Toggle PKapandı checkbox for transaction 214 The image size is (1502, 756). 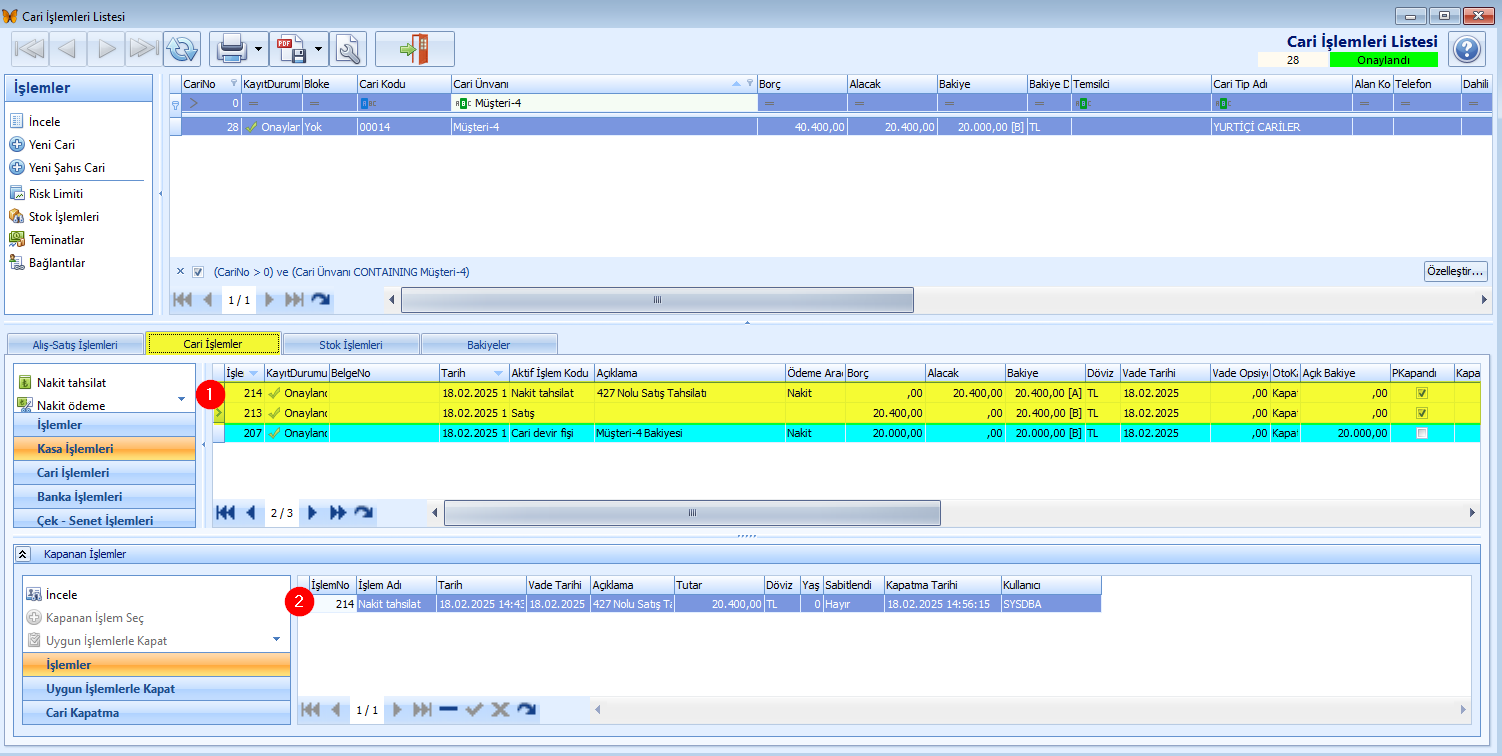coord(1422,393)
